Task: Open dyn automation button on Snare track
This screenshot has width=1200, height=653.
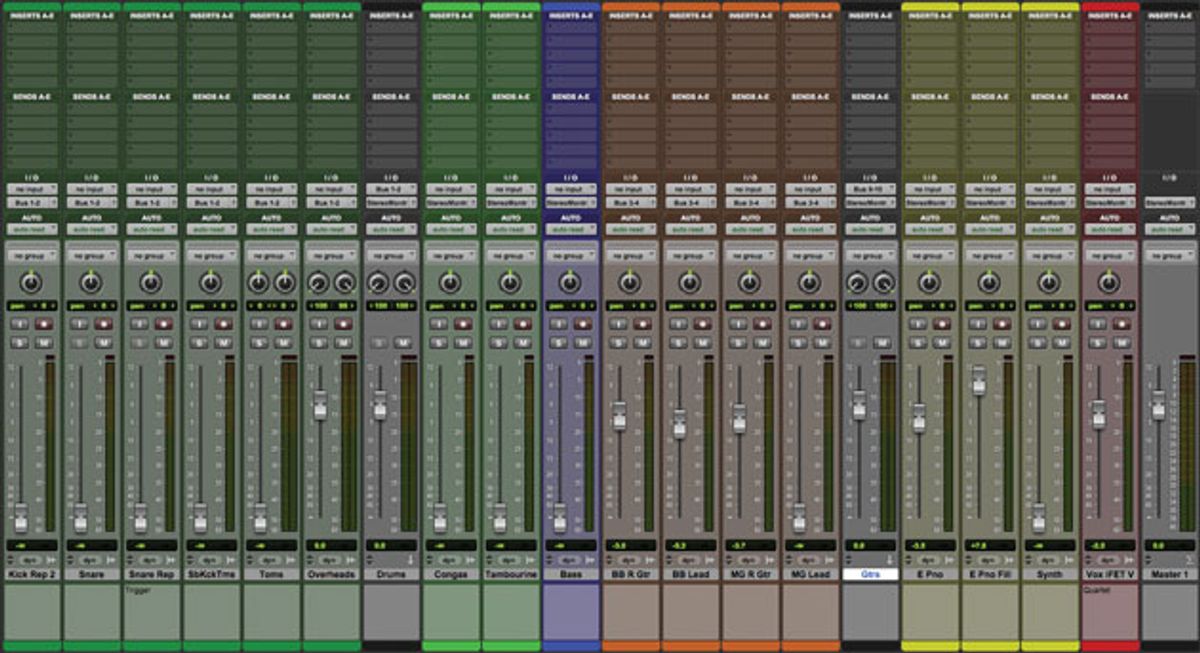Action: point(88,561)
